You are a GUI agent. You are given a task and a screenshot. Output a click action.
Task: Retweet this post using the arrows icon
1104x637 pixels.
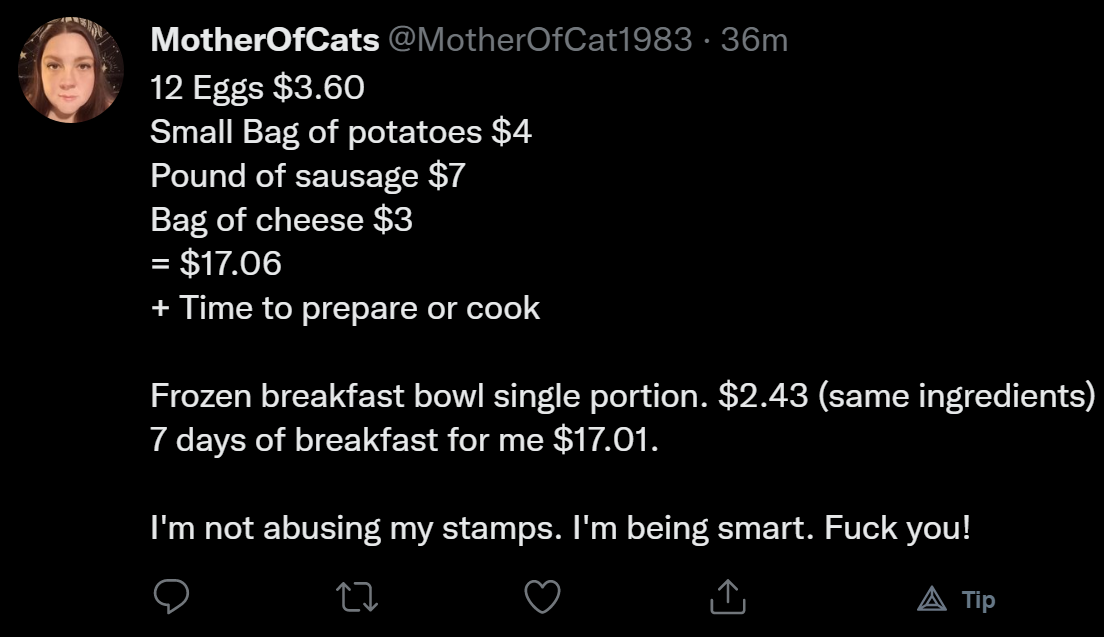(357, 597)
